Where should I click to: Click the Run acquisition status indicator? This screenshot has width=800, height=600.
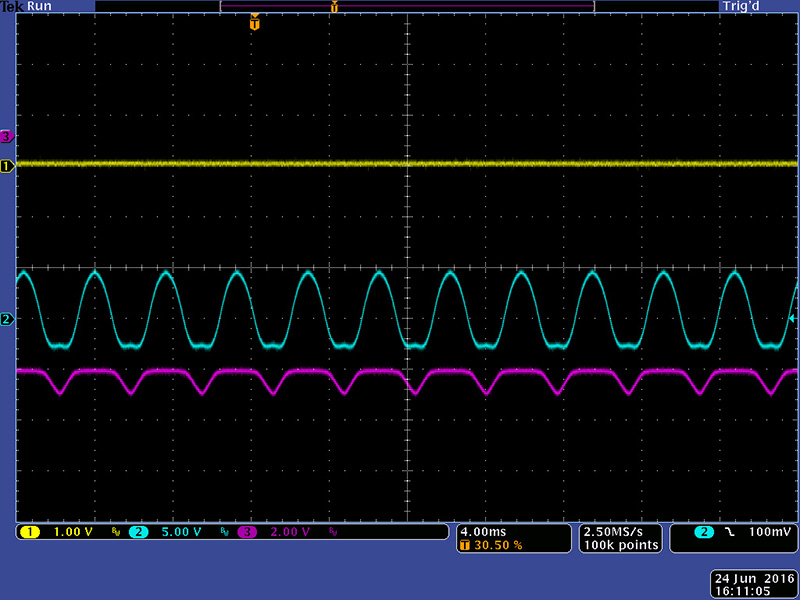pyautogui.click(x=41, y=6)
